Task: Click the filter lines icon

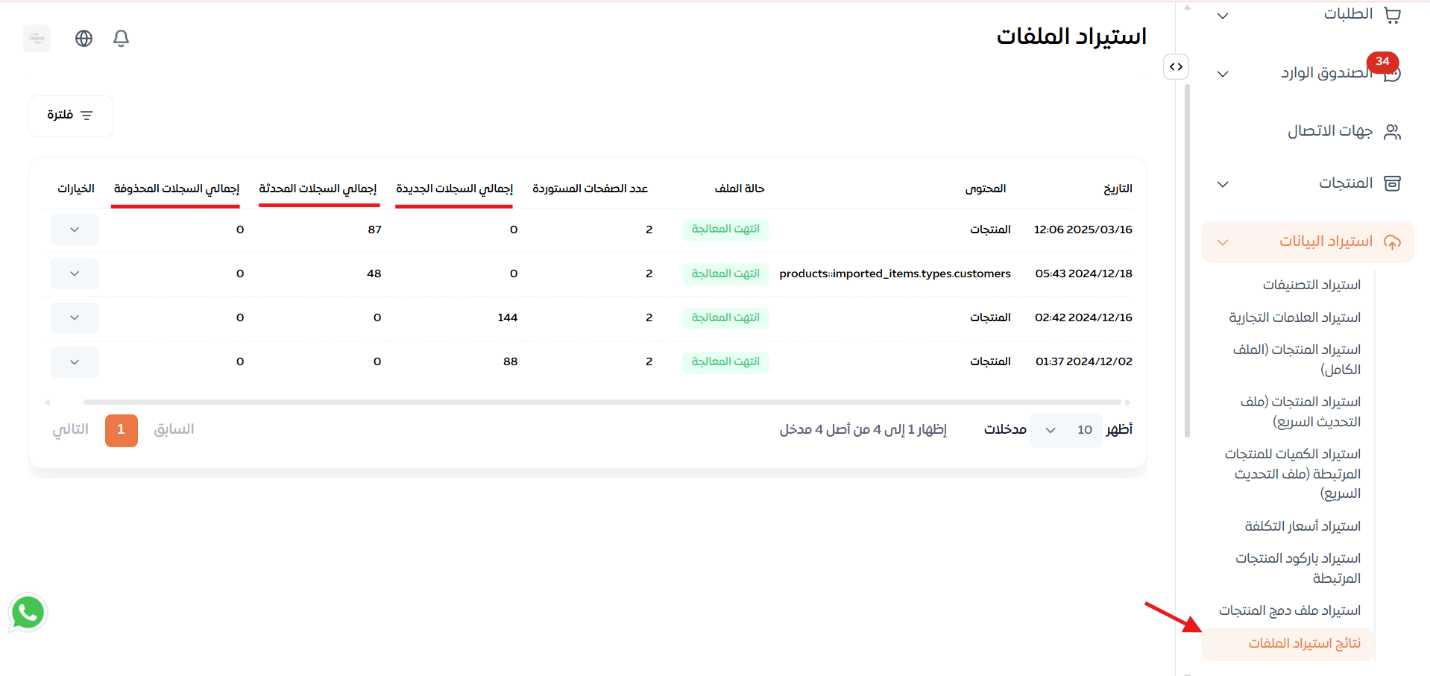Action: coord(87,116)
